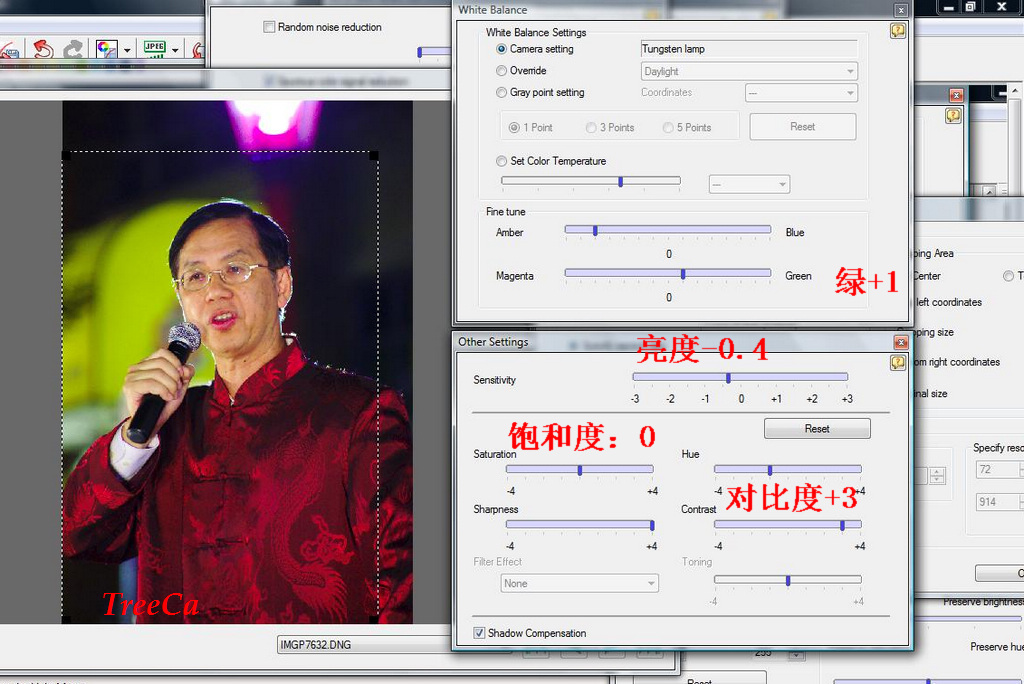1024x684 pixels.
Task: Click Reset in White Balance settings
Action: [802, 127]
